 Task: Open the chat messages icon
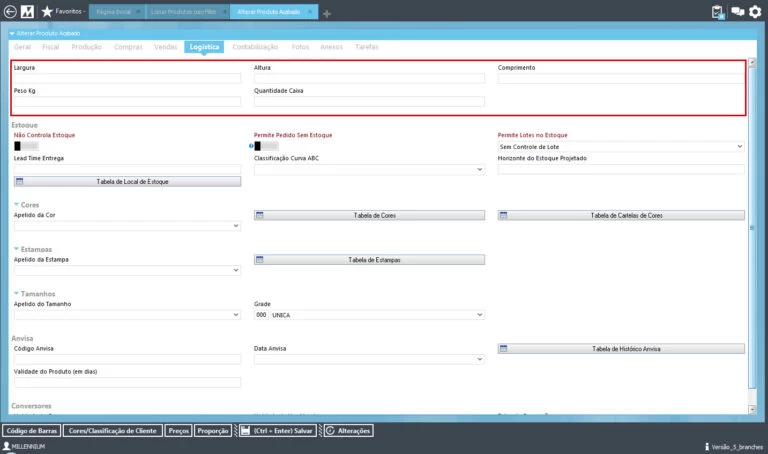pos(737,12)
